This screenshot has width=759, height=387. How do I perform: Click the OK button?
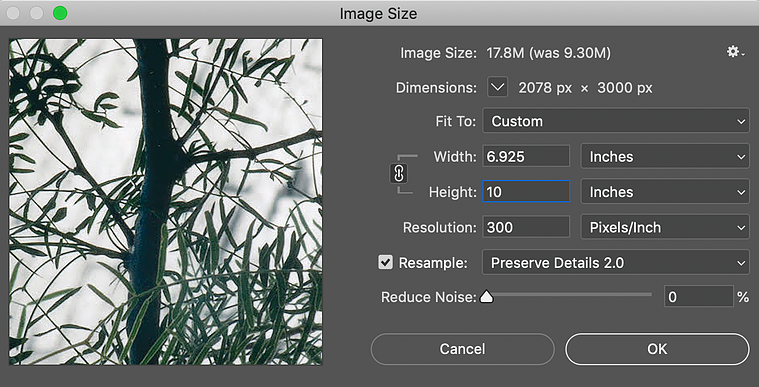pos(657,349)
